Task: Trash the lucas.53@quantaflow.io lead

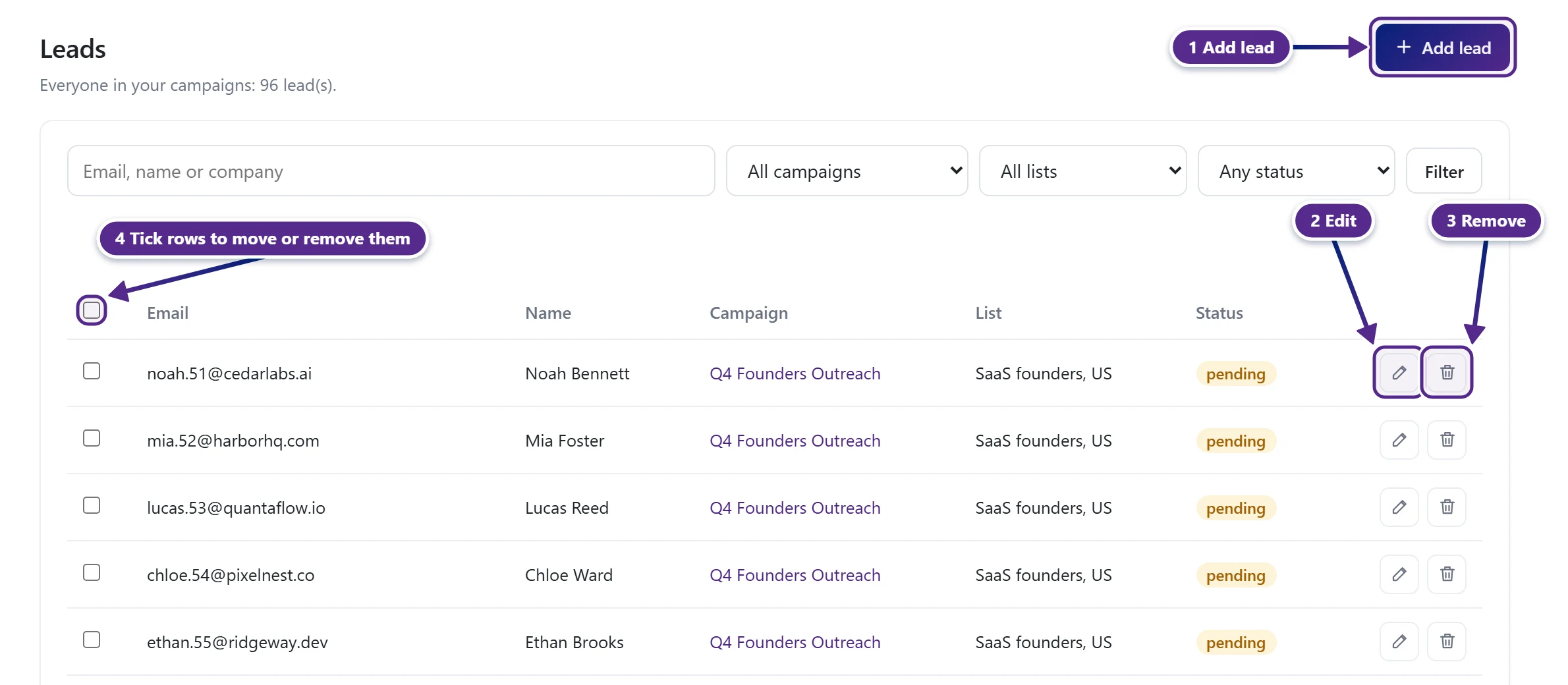Action: pos(1447,507)
